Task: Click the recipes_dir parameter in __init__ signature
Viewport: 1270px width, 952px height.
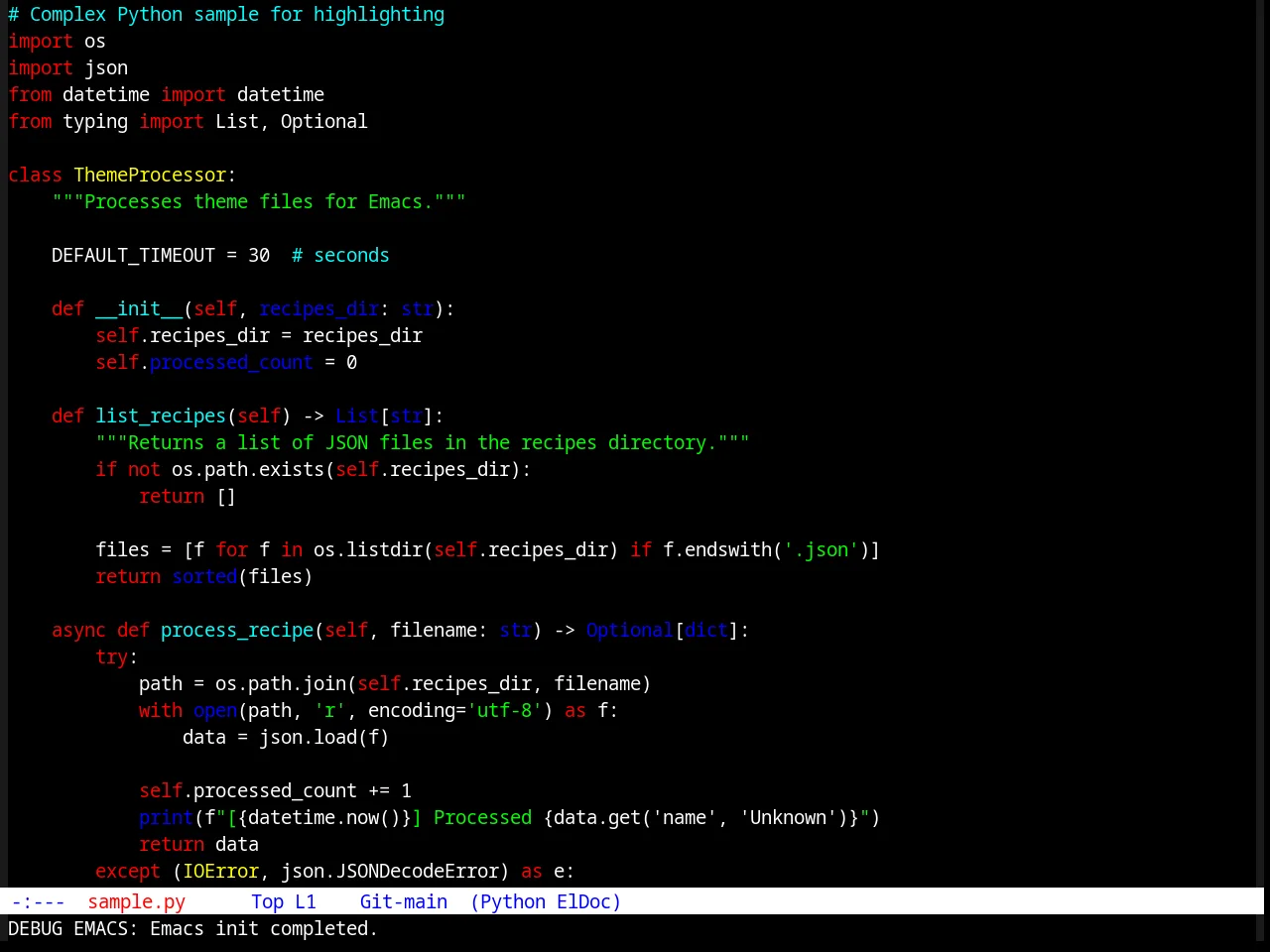Action: click(319, 309)
